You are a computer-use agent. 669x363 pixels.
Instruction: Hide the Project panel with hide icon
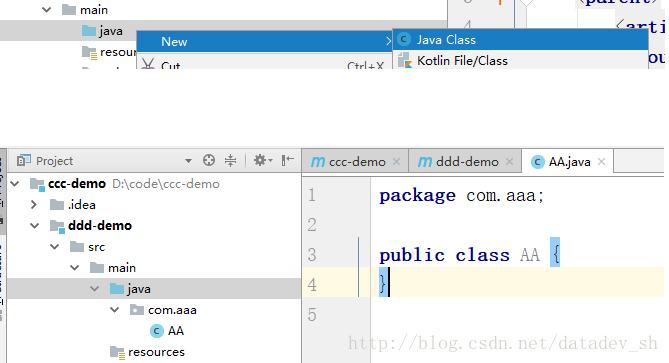288,160
